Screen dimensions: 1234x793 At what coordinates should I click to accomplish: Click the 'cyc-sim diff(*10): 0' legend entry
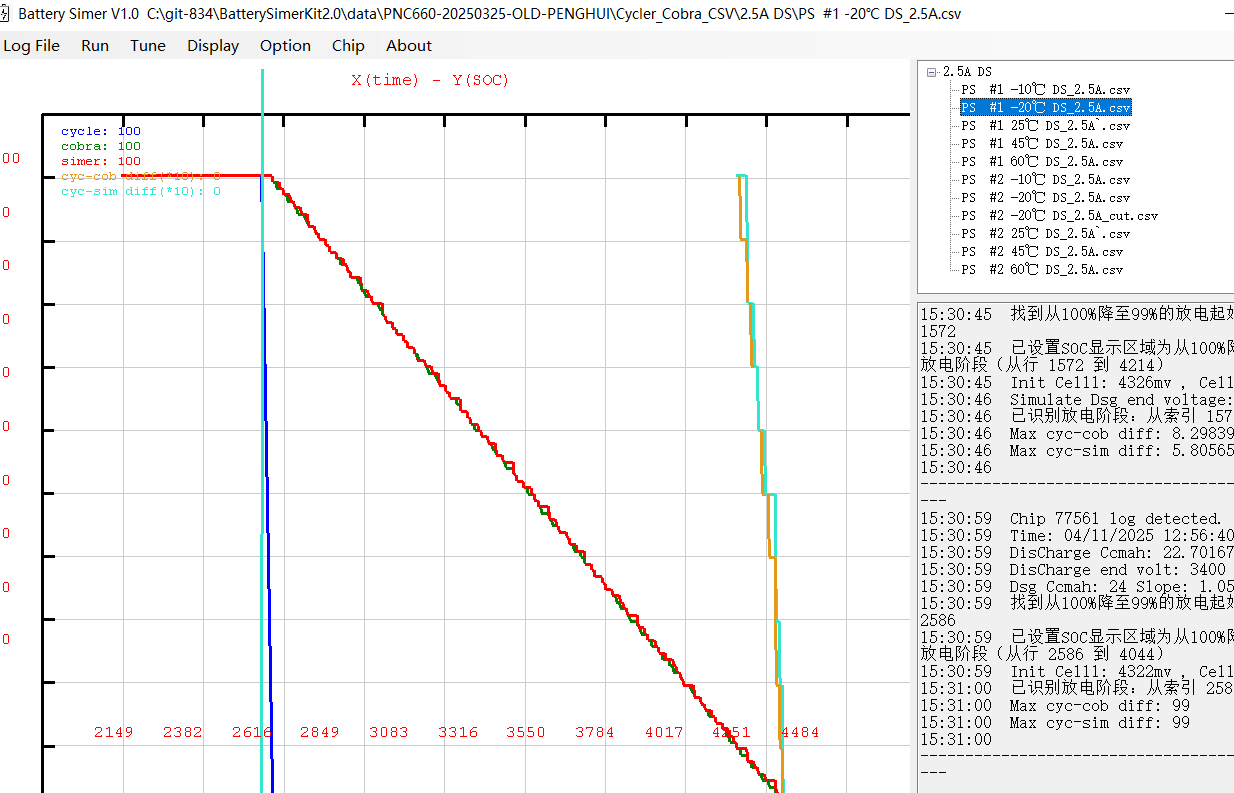point(141,191)
